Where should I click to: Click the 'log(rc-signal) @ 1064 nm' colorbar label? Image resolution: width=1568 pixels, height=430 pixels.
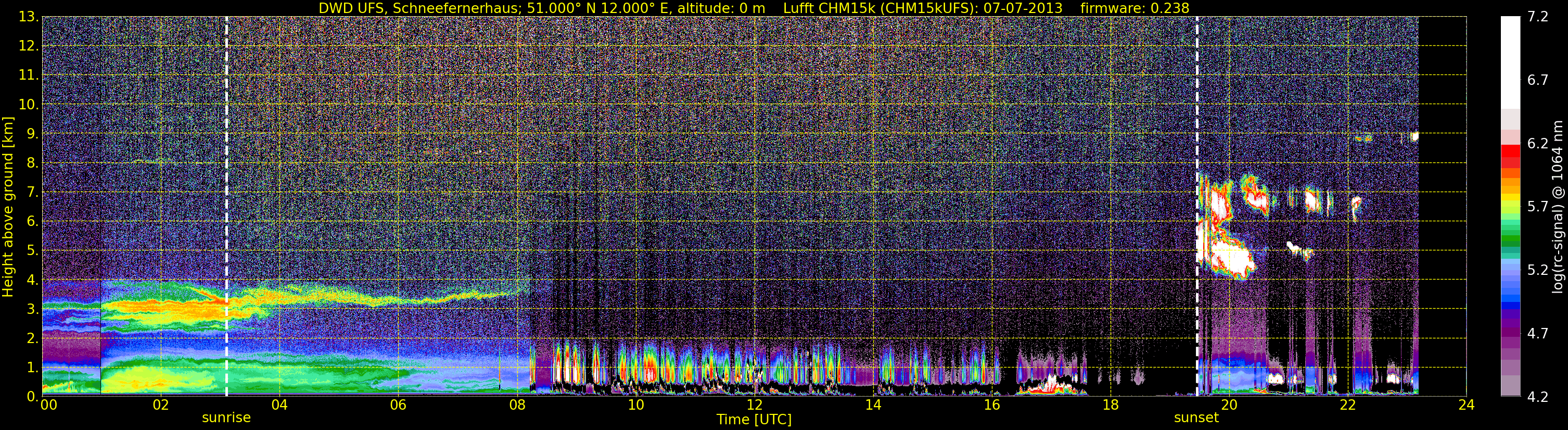coord(1558,207)
